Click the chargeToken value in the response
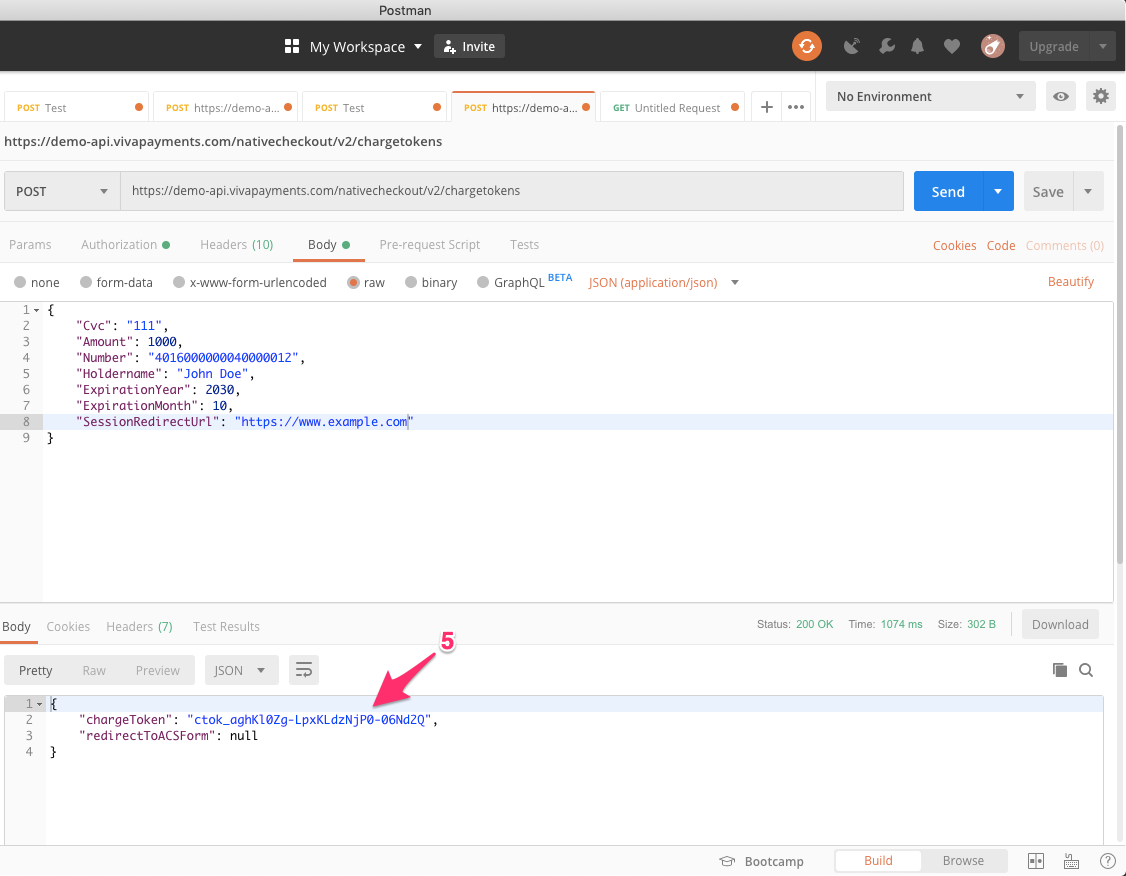The image size is (1126, 876). [x=309, y=719]
